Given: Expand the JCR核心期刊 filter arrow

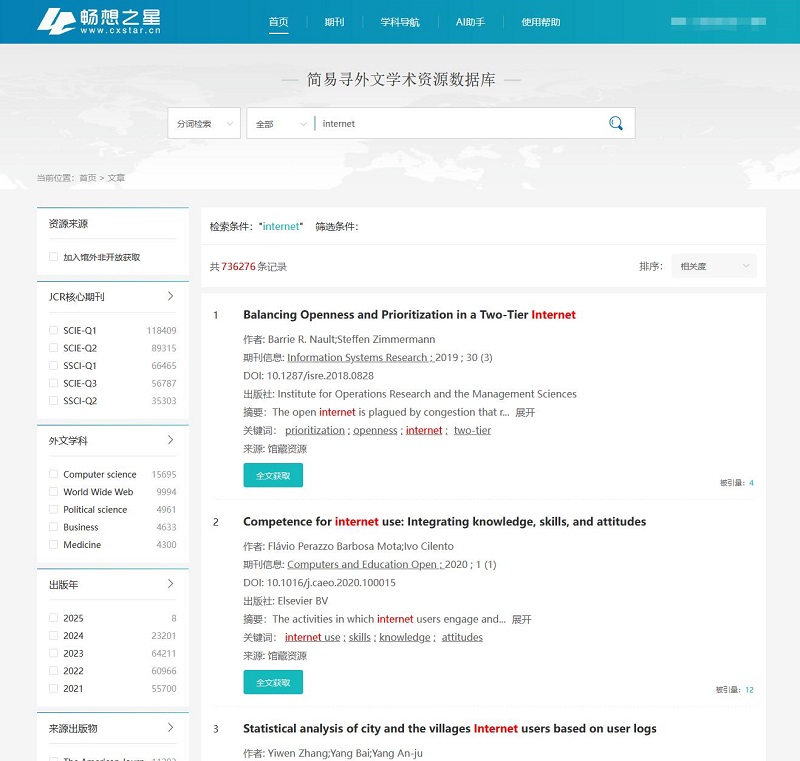Looking at the screenshot, I should pyautogui.click(x=170, y=296).
